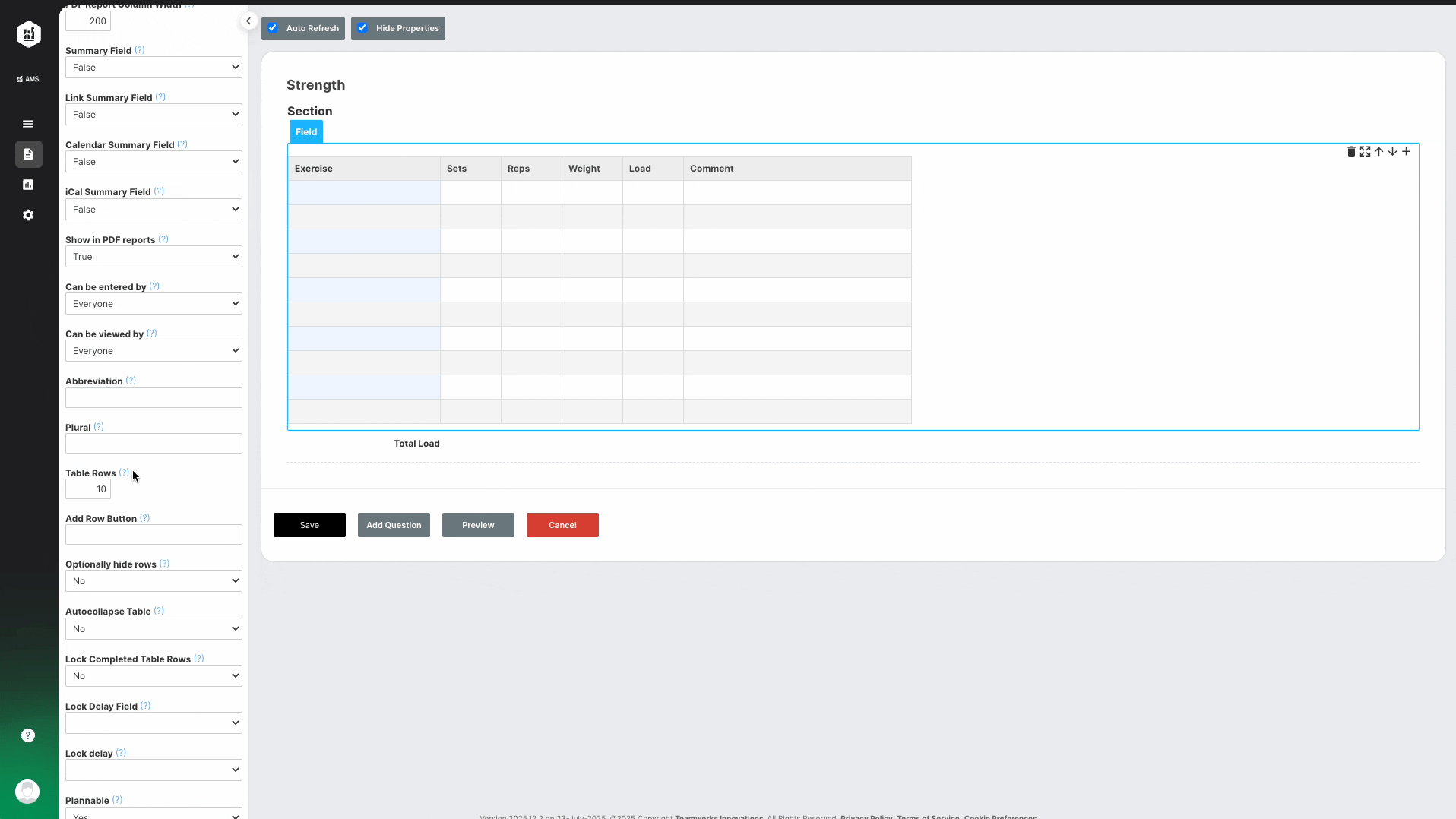Image resolution: width=1456 pixels, height=819 pixels.
Task: Show help tooltip for Table Rows
Action: click(x=124, y=473)
